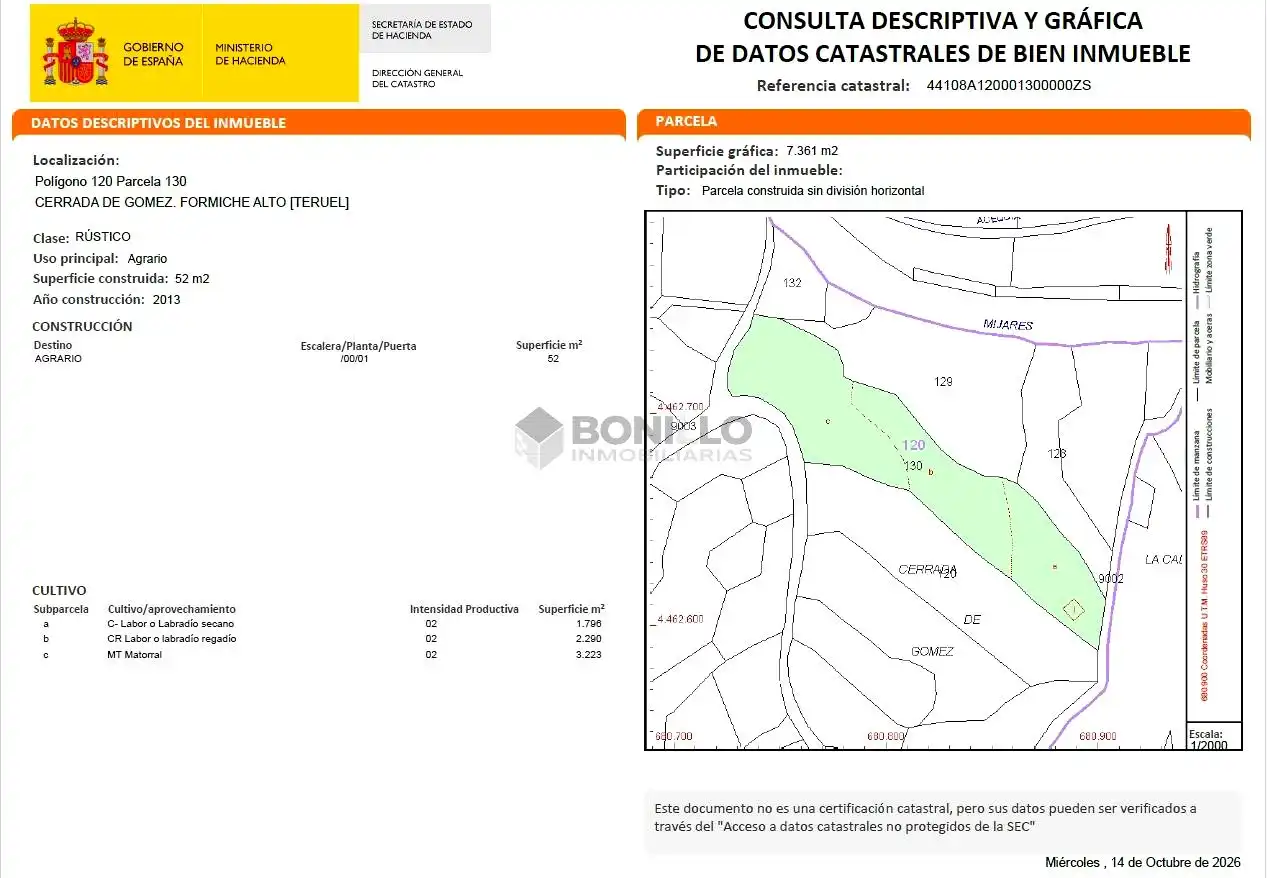The width and height of the screenshot is (1268, 878).
Task: Select the surface value "2.290"
Action: click(x=589, y=638)
